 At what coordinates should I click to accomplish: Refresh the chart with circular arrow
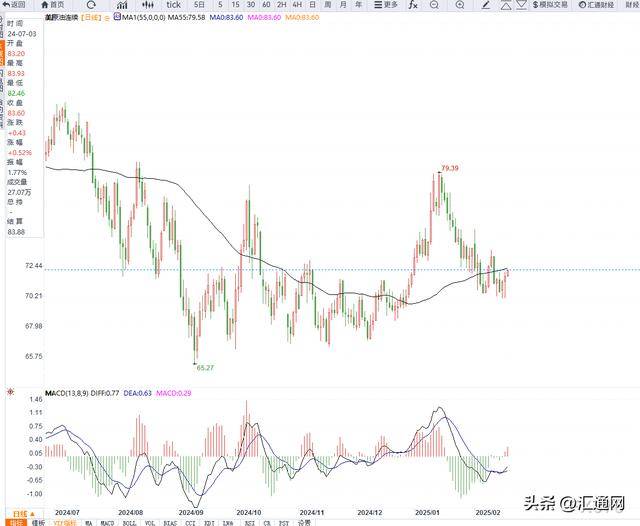click(91, 5)
